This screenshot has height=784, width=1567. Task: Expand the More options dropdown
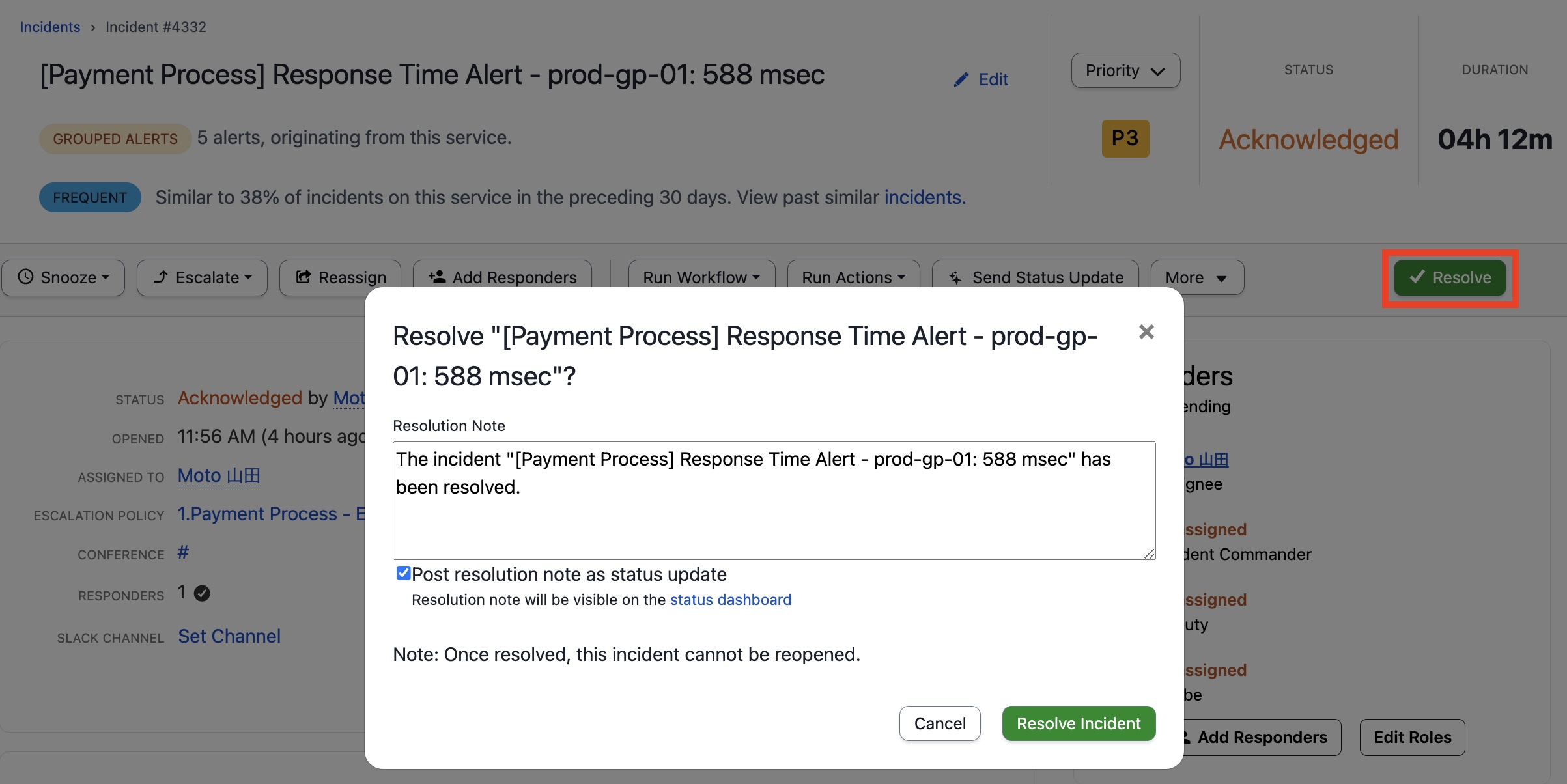(1197, 277)
